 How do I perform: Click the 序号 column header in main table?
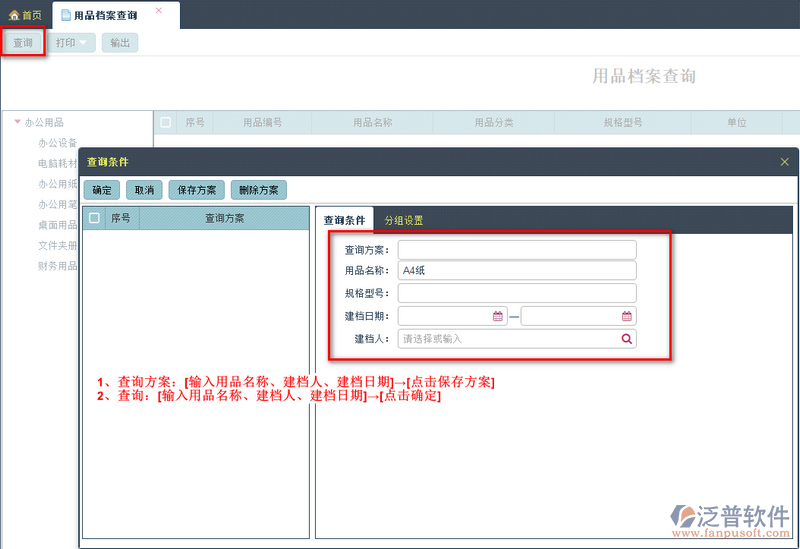click(194, 122)
